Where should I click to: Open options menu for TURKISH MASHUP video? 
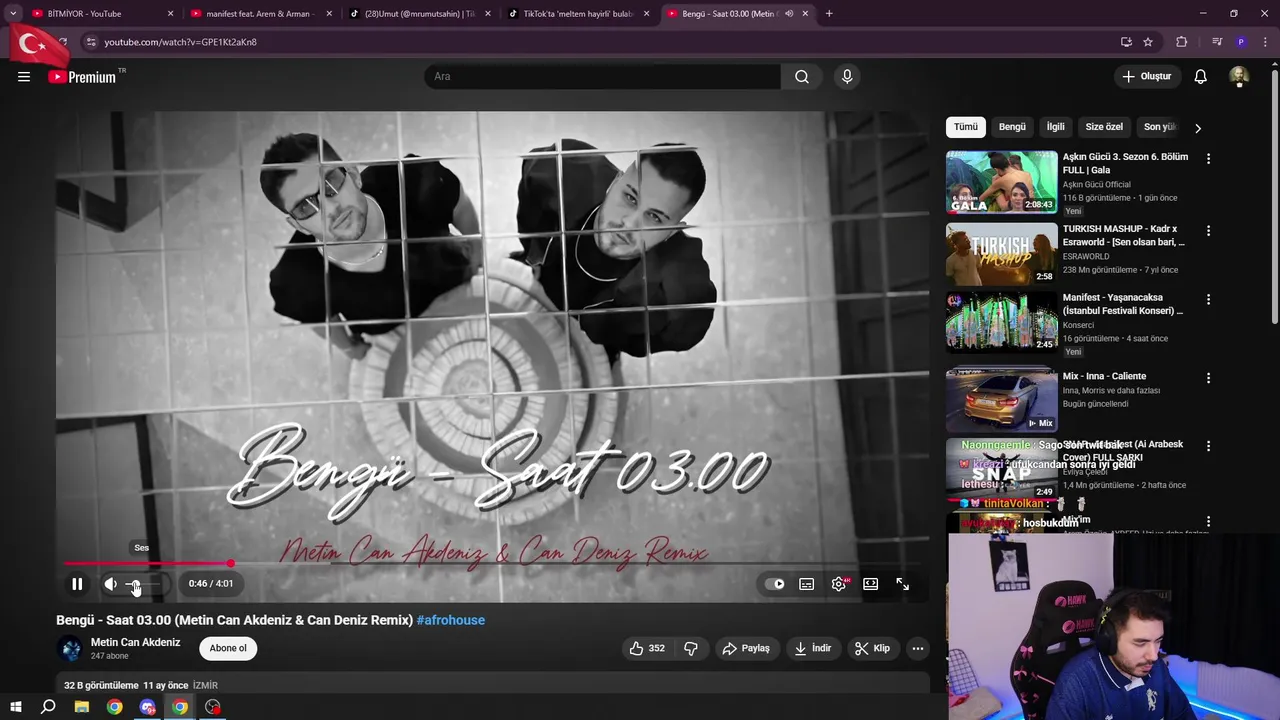pyautogui.click(x=1208, y=231)
